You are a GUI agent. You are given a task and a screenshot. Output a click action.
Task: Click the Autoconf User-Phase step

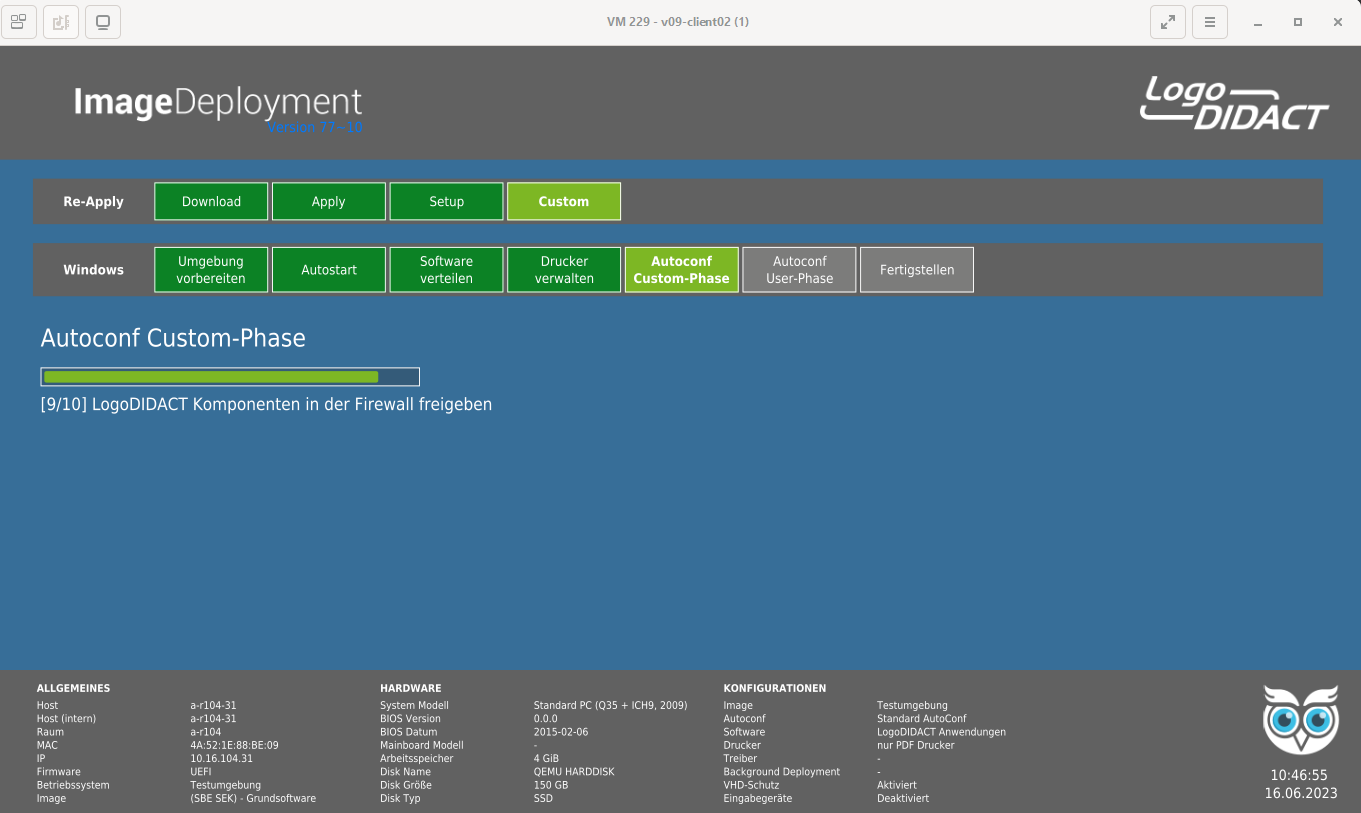[799, 270]
